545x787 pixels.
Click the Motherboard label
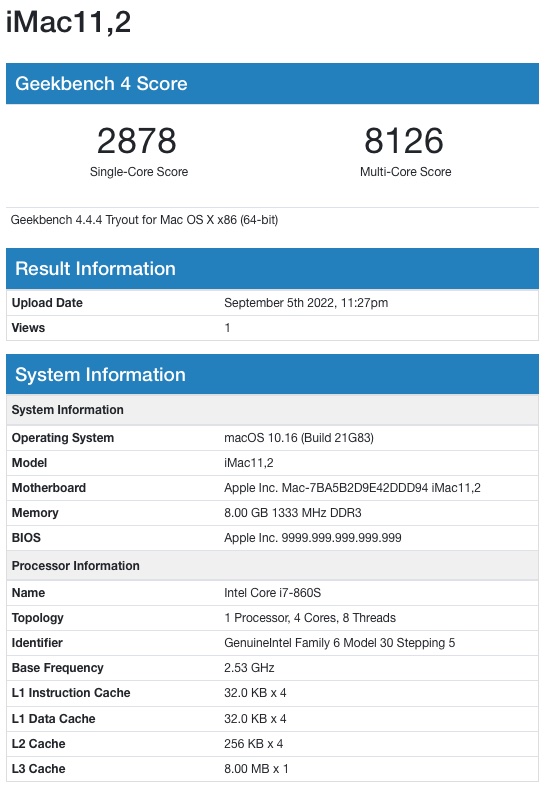49,488
